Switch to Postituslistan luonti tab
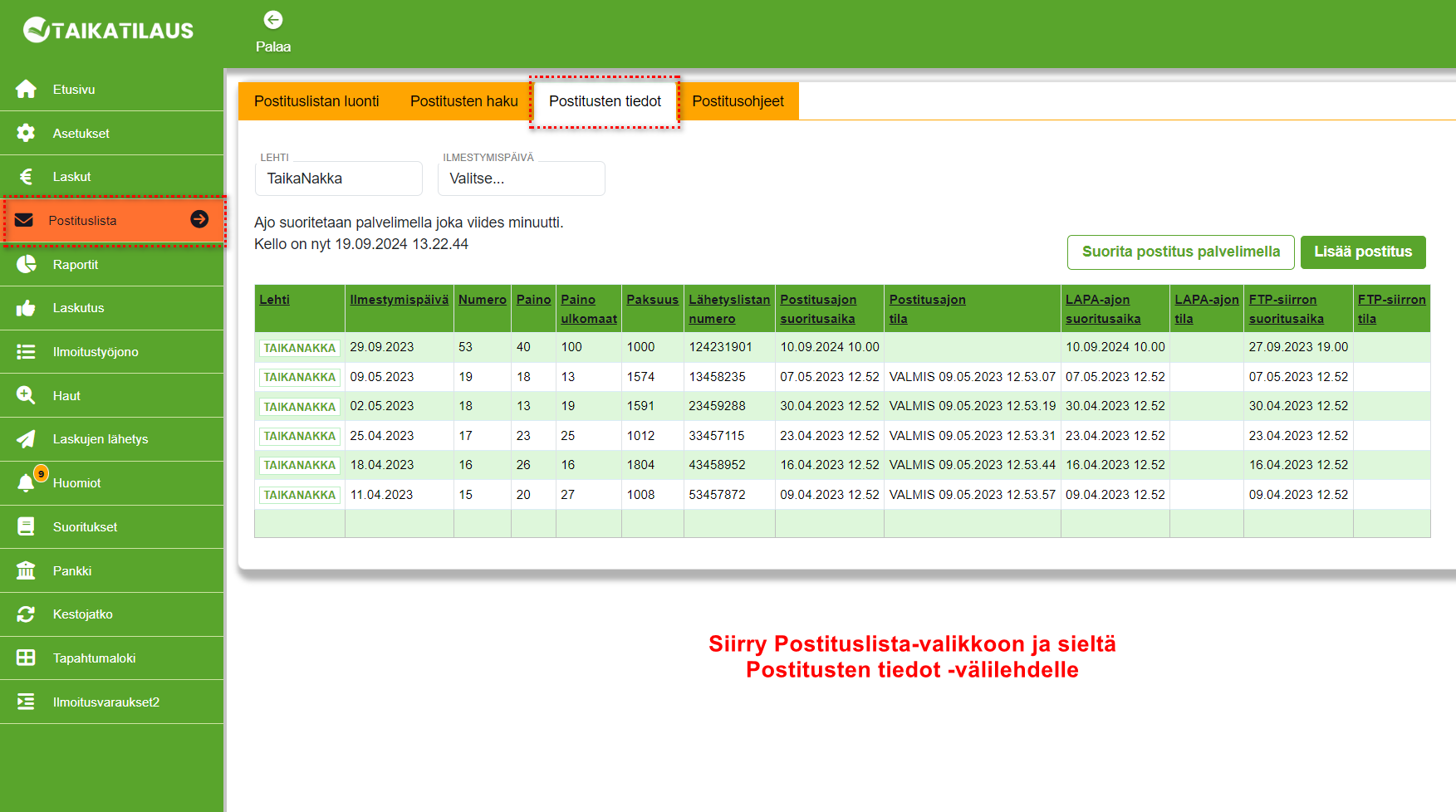The image size is (1456, 812). tap(316, 101)
